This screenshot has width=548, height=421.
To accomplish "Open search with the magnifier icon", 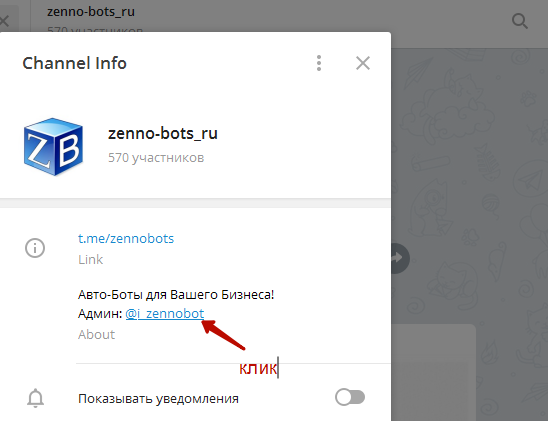I will click(520, 21).
